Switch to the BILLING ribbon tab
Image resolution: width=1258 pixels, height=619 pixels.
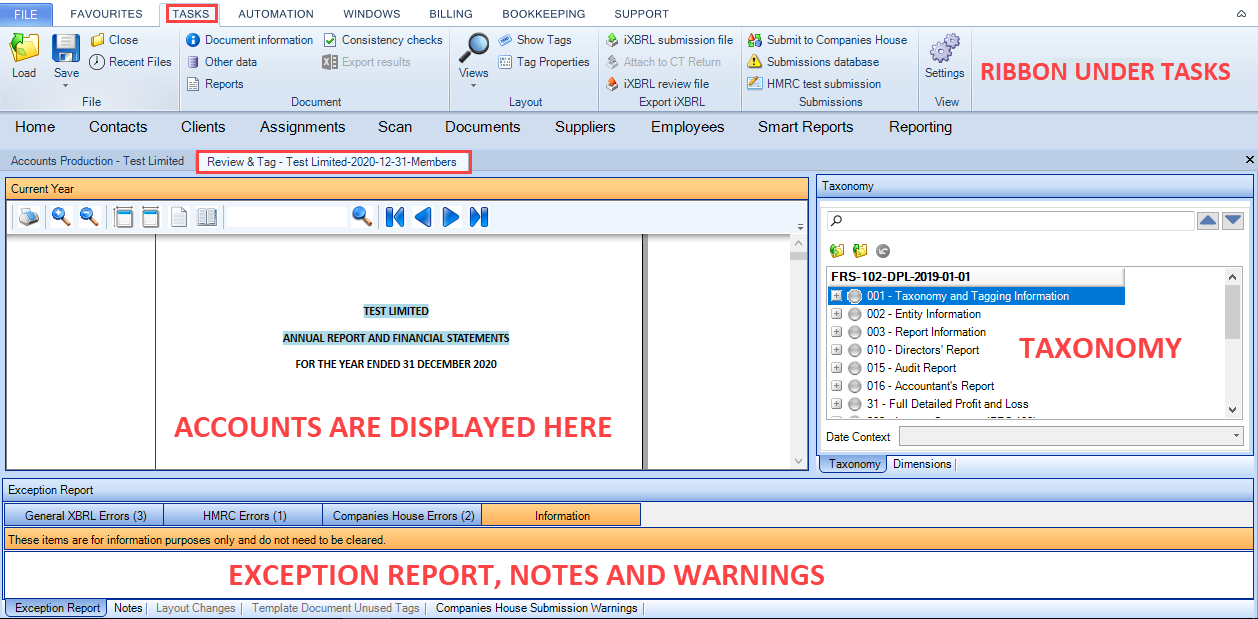[451, 14]
